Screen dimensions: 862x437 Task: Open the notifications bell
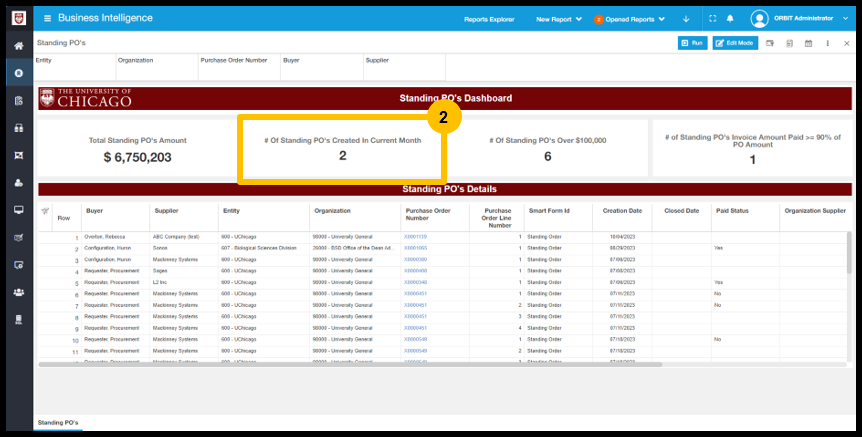[730, 19]
